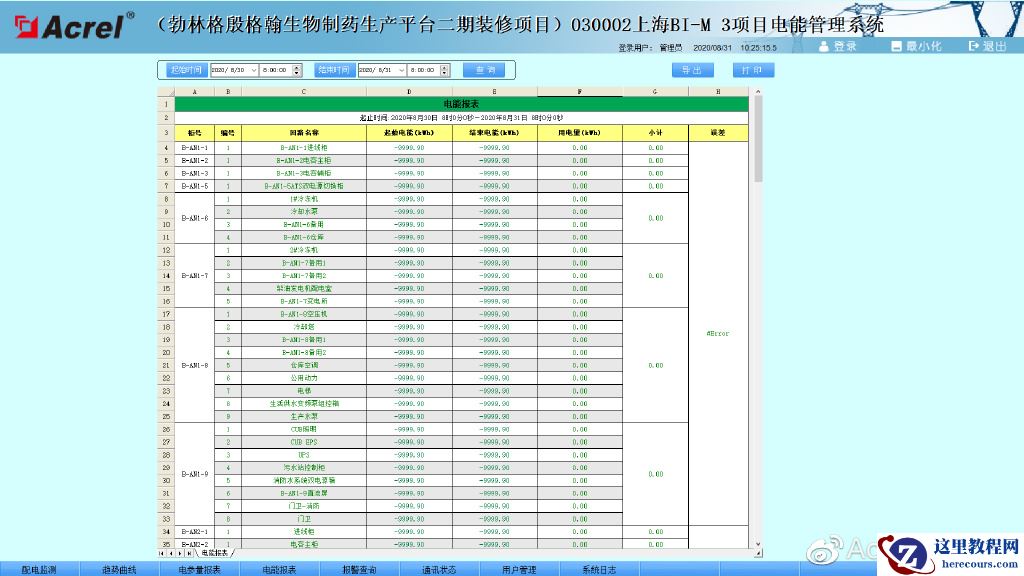
Task: Select column H header
Action: pos(718,92)
